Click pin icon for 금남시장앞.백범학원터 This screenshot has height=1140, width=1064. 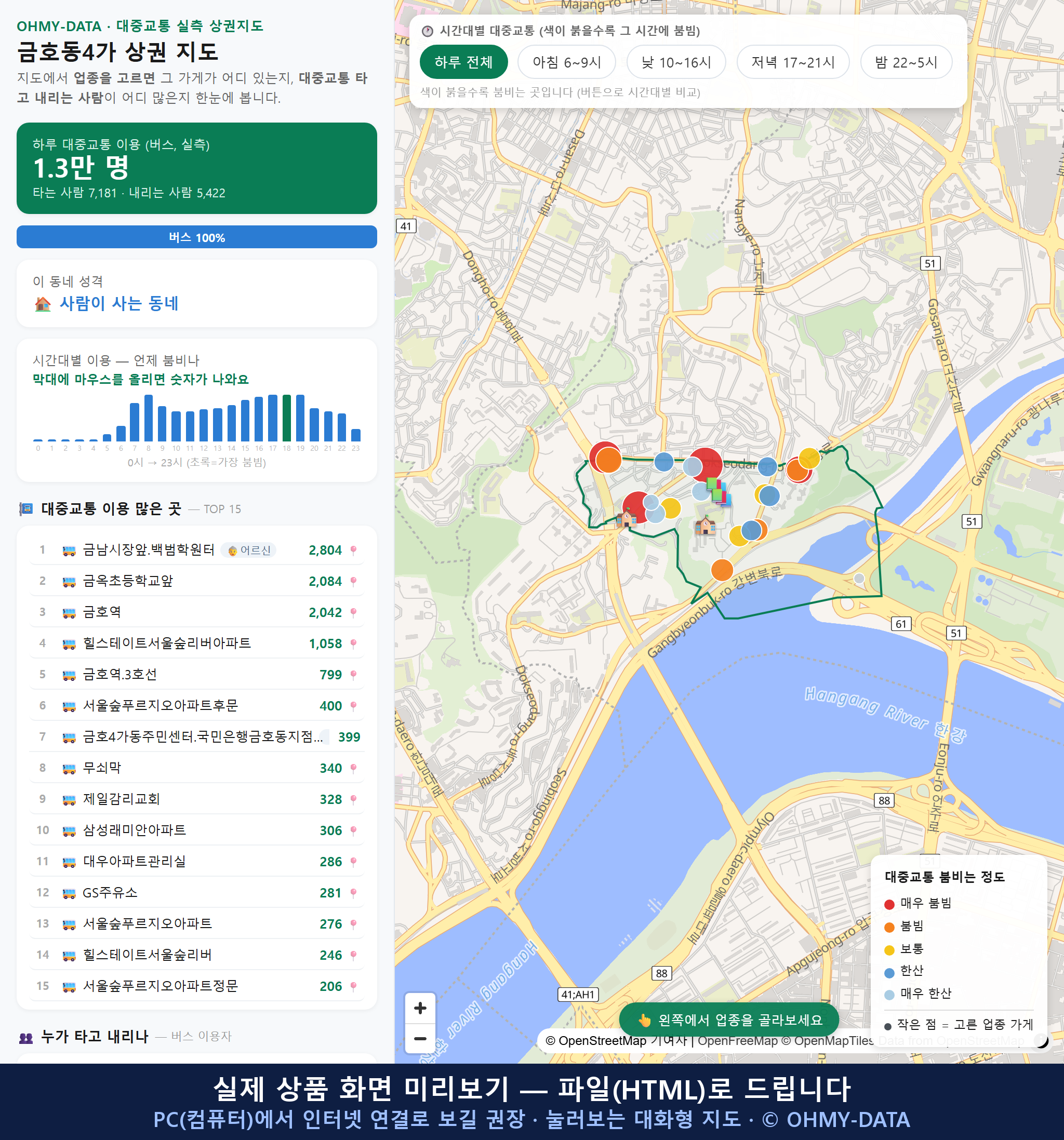point(353,551)
